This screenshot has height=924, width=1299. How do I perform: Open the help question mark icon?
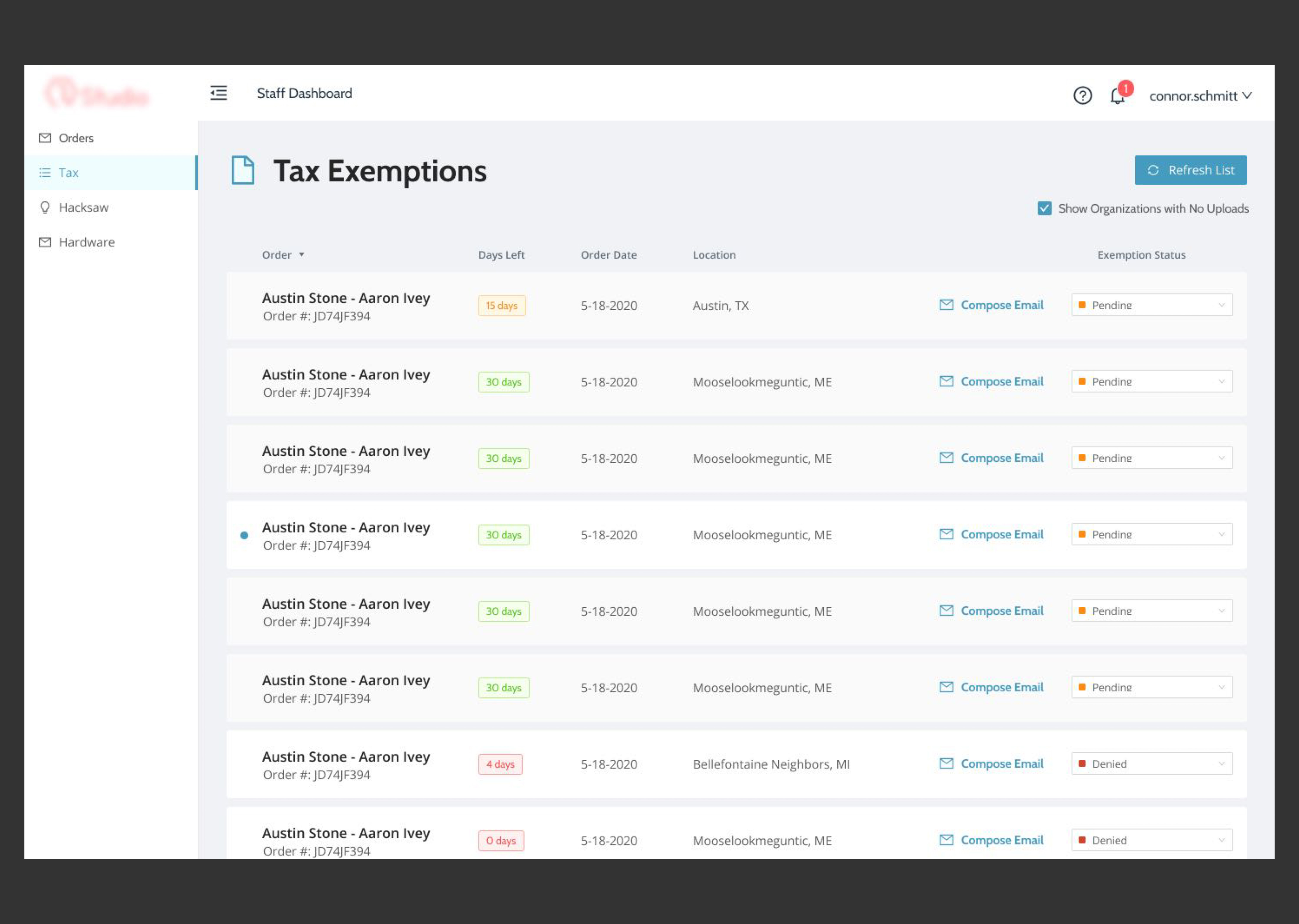point(1082,95)
